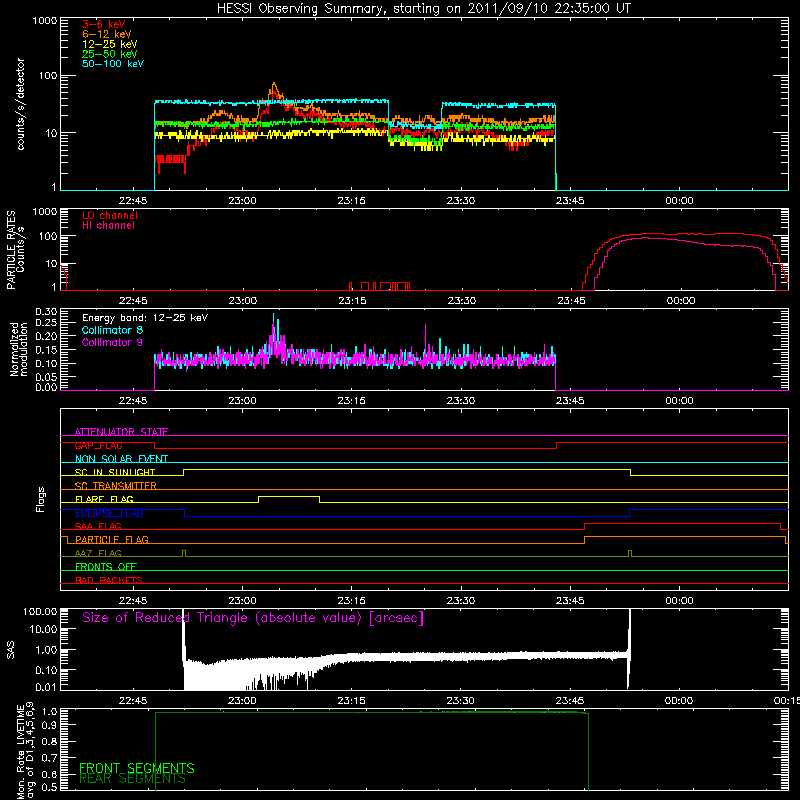
Task: Select the Collimator 9 legend label
Action: click(x=112, y=342)
